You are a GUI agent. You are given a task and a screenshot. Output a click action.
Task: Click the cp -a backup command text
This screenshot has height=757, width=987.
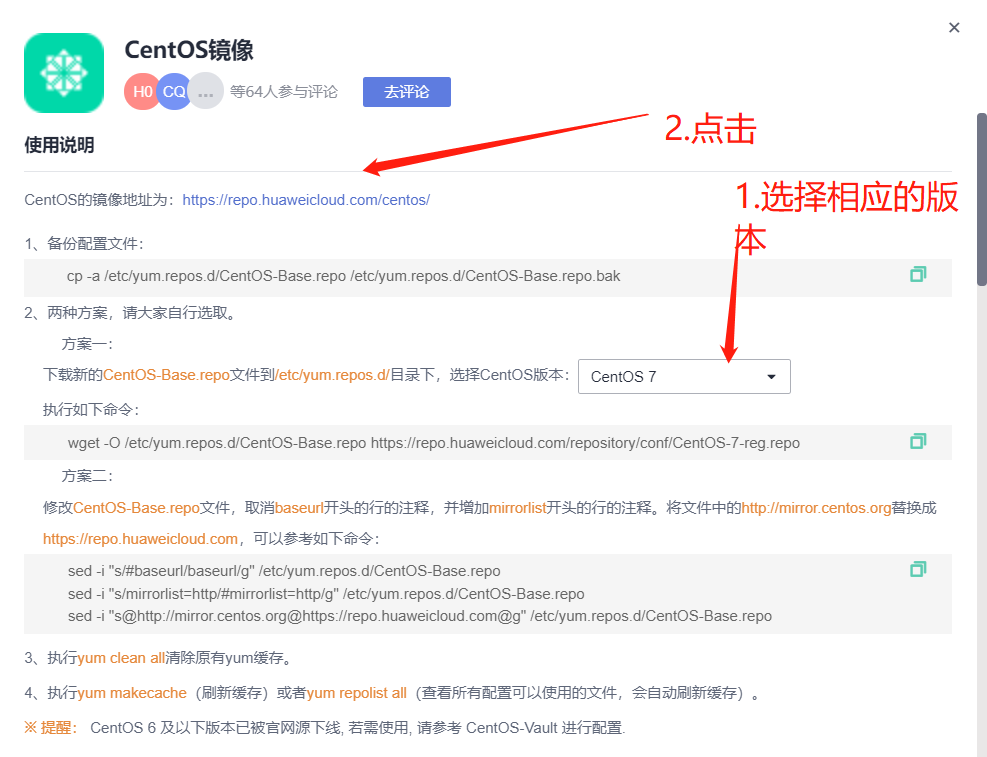click(343, 276)
